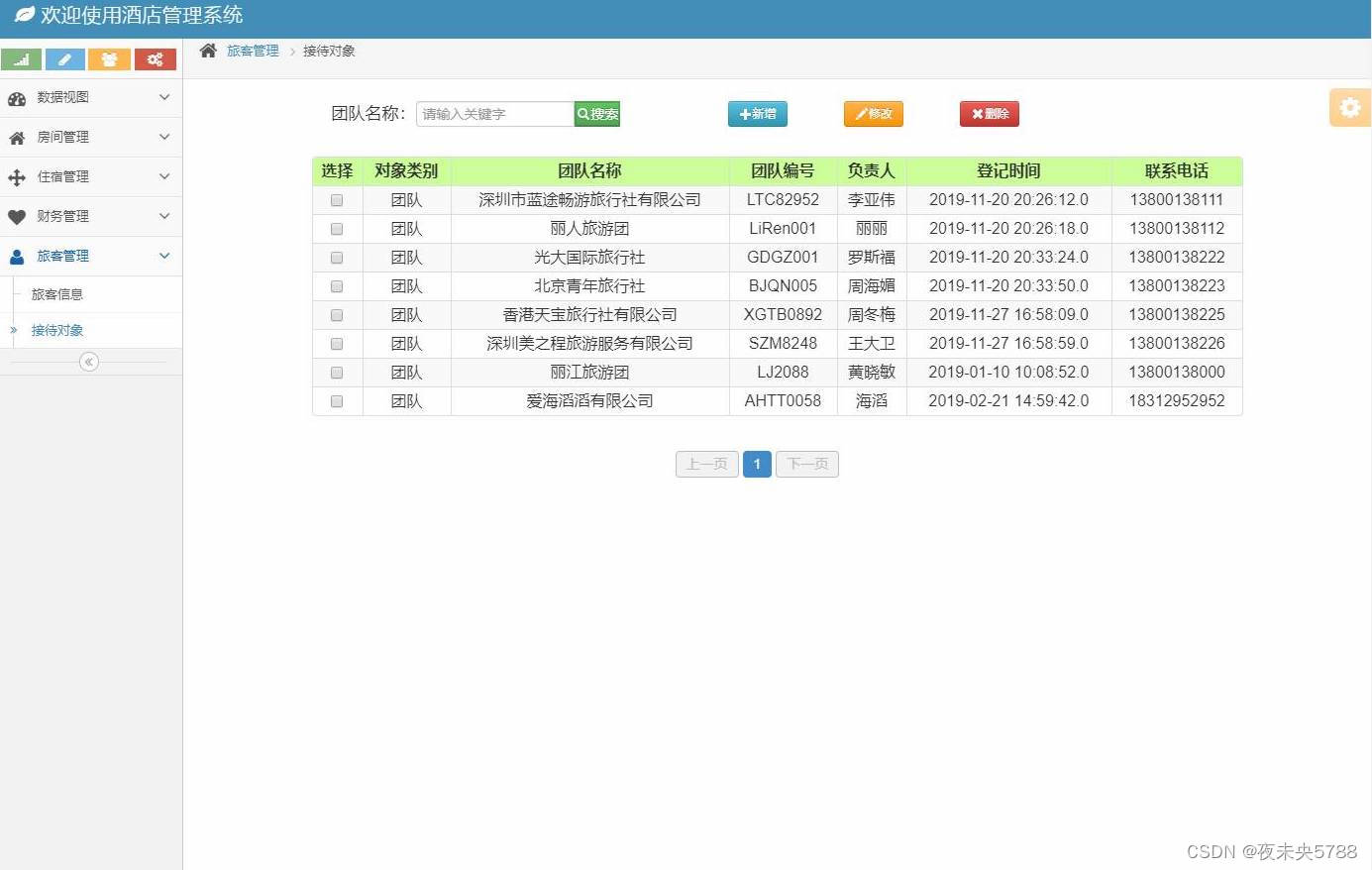Select the checkbox for 爱海滔滔有限公司
Screen dimensions: 1372x870
pyautogui.click(x=337, y=401)
